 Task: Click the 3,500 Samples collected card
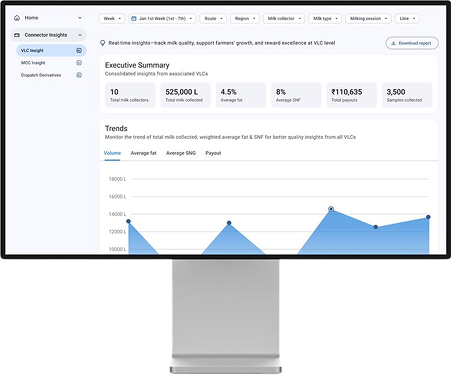click(407, 95)
